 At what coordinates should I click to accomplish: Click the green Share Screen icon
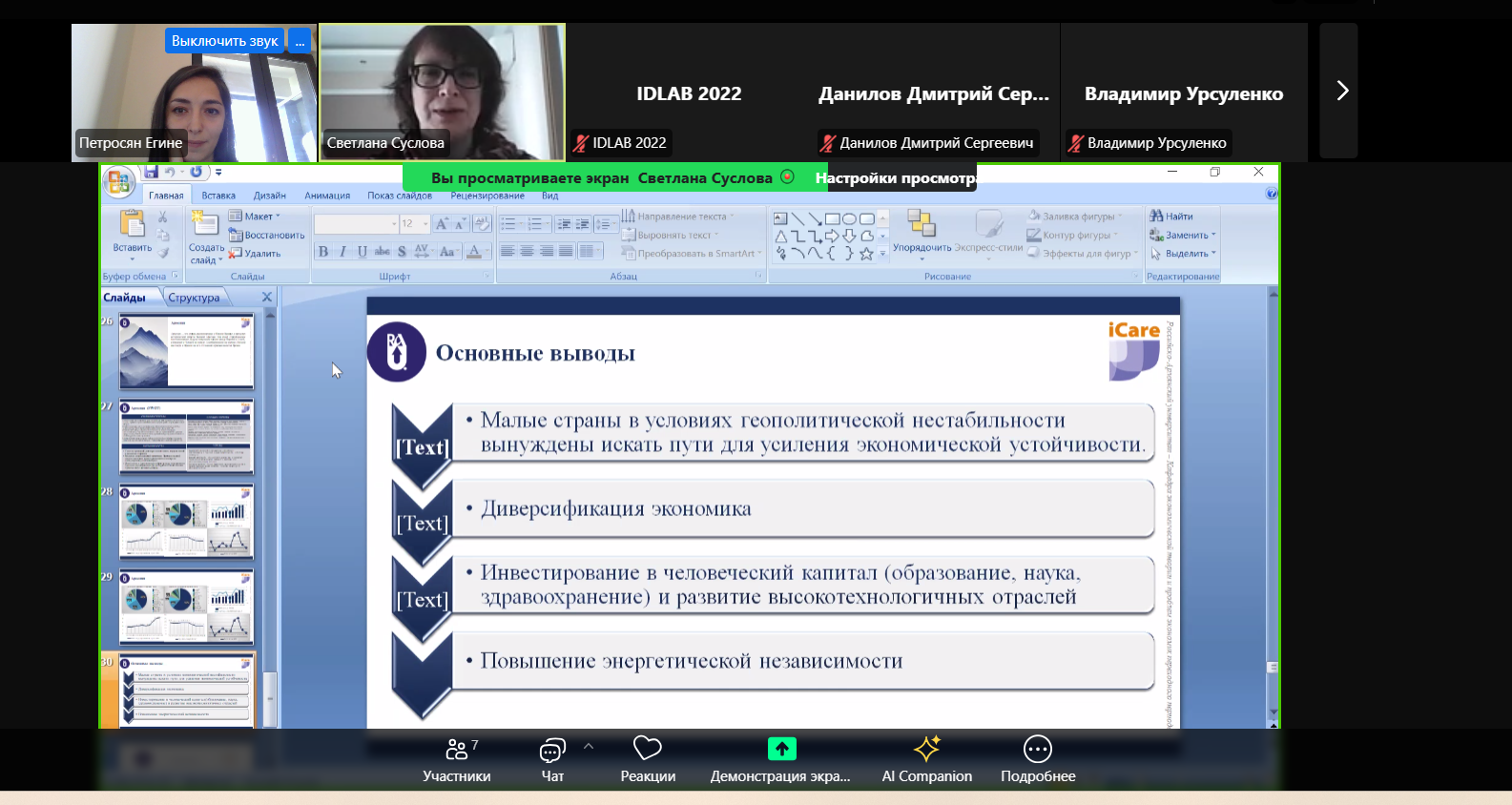click(x=781, y=749)
